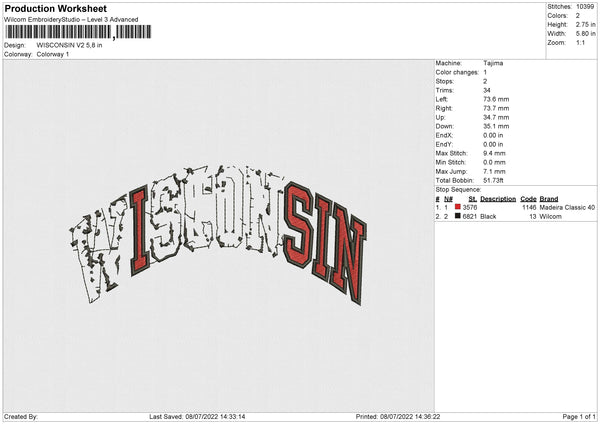Screen dimensions: 600x424
Task: Click the code 1146 in the first row
Action: 529,207
